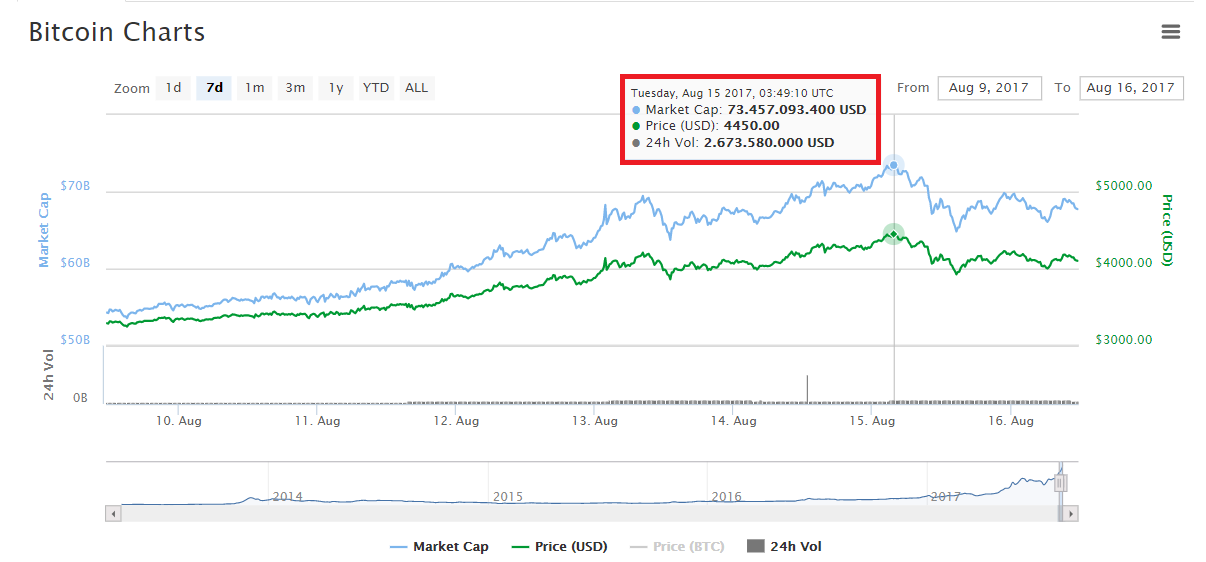Click the highlighted green price point marker
This screenshot has width=1206, height=562.
[893, 234]
